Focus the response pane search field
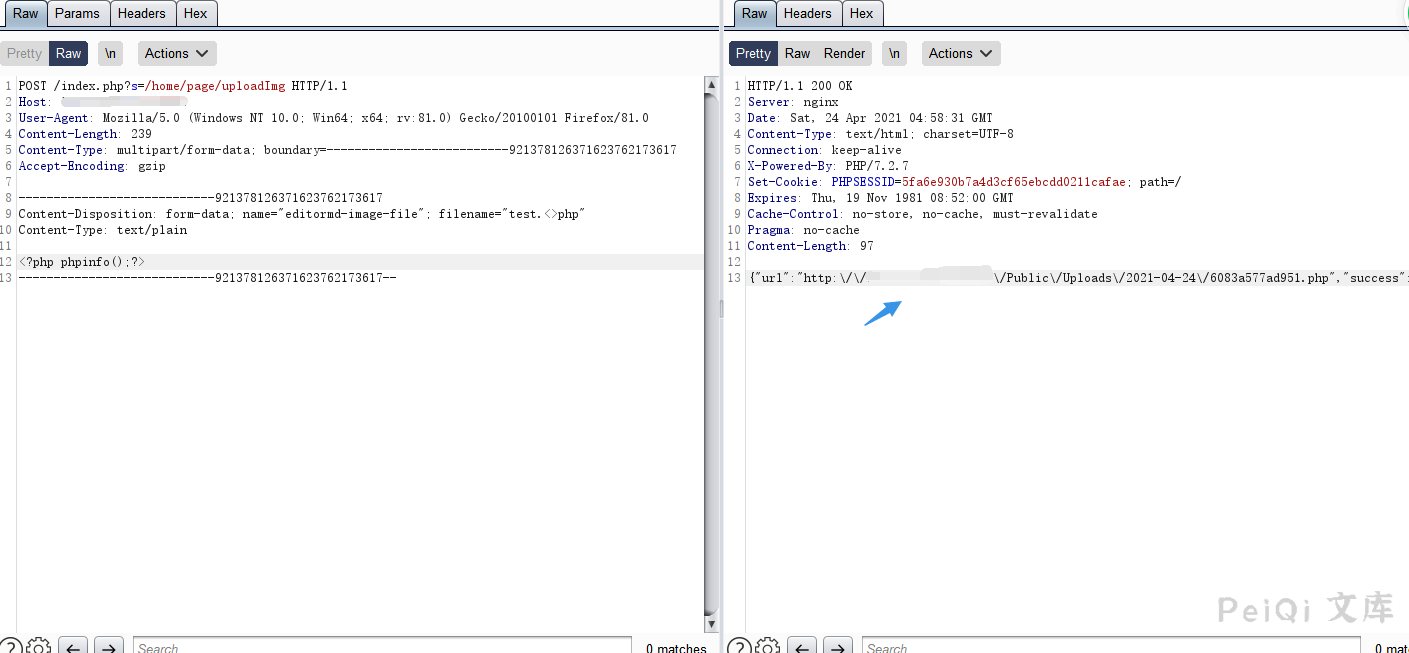This screenshot has height=653, width=1409. [1111, 646]
